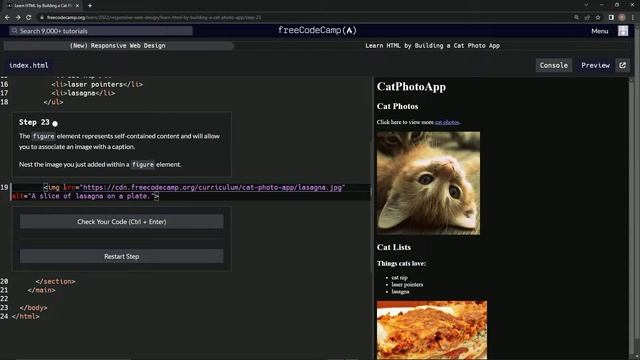
Task: Click search magnifier icon in tutorials box
Action: [14, 31]
